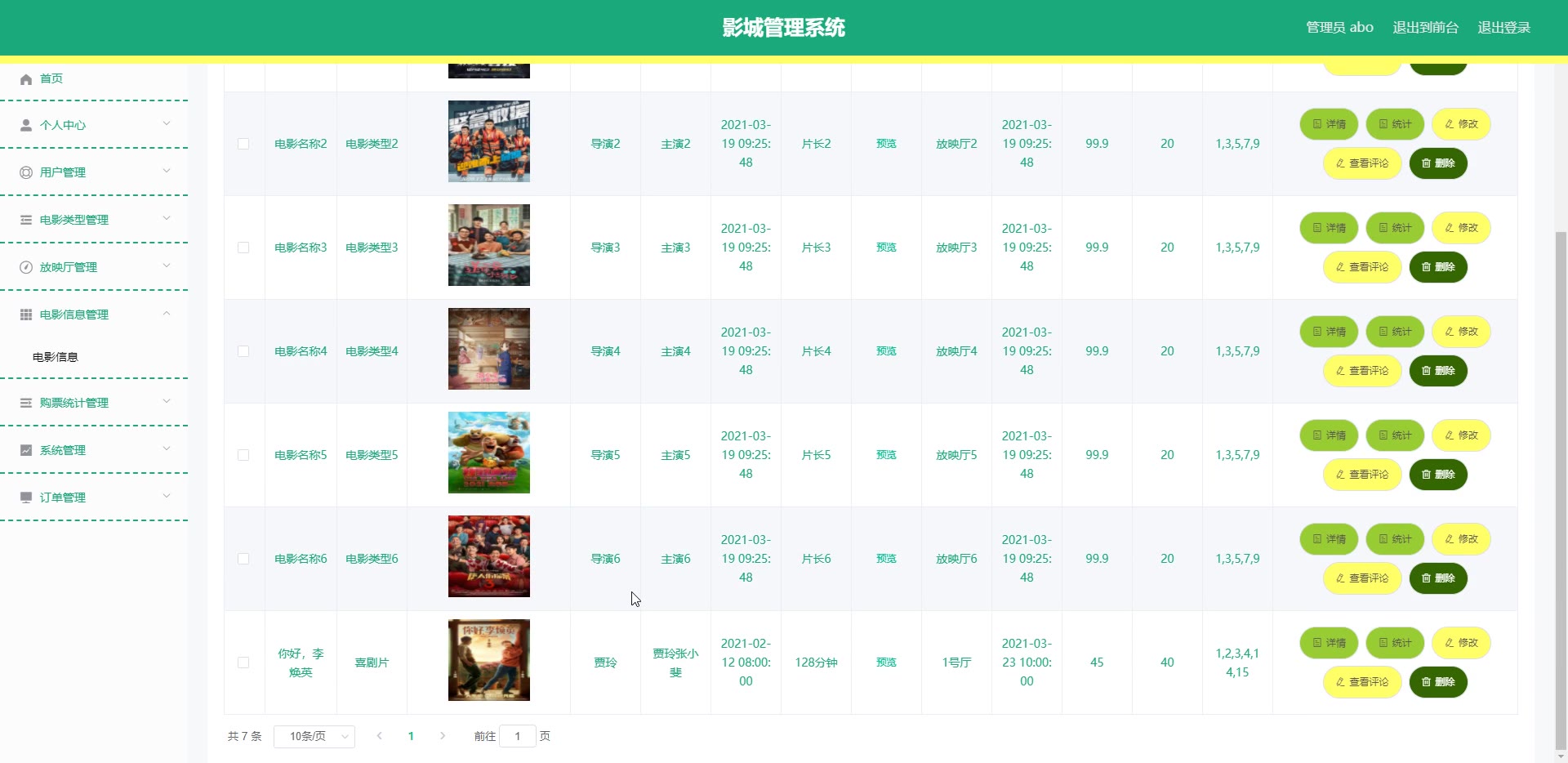Click the document icon on 电影名称5 详情 button
The height and width of the screenshot is (763, 1568).
(1317, 435)
